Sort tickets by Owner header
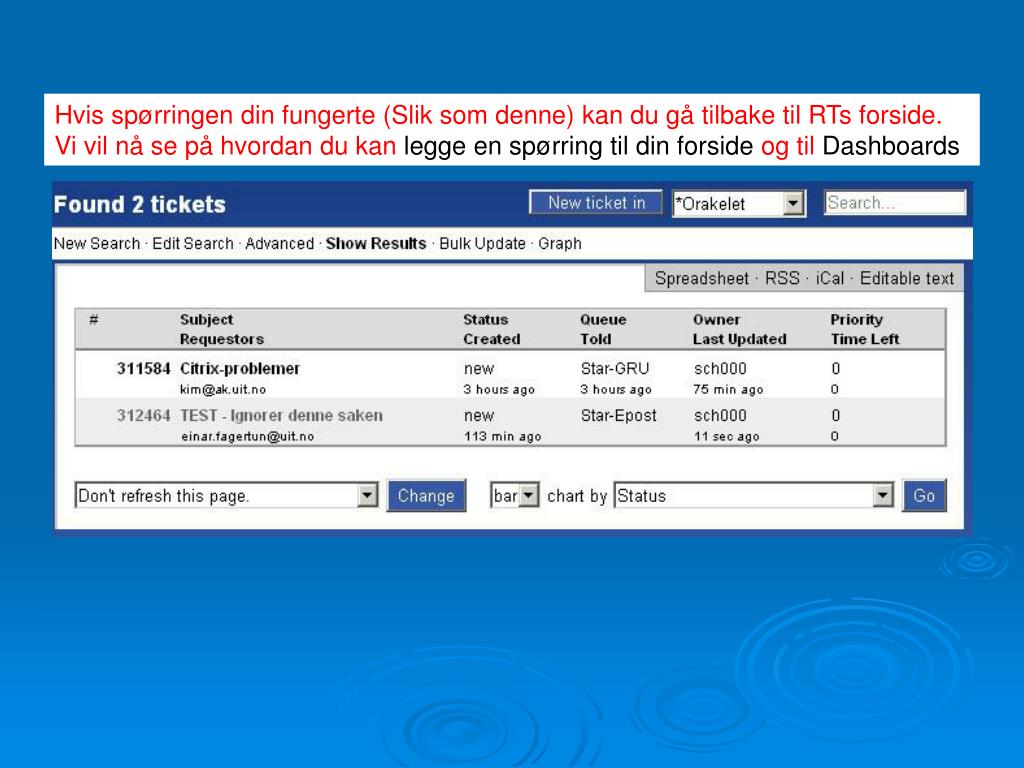 (x=716, y=319)
